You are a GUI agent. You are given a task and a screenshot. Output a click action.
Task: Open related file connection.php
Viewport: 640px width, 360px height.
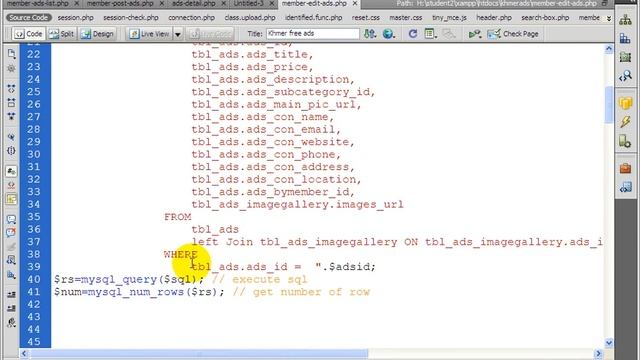[191, 18]
